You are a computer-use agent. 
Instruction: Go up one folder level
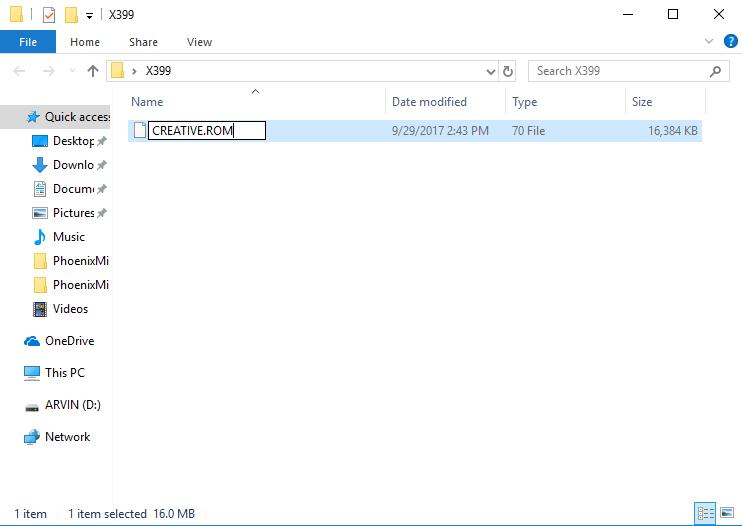point(93,71)
